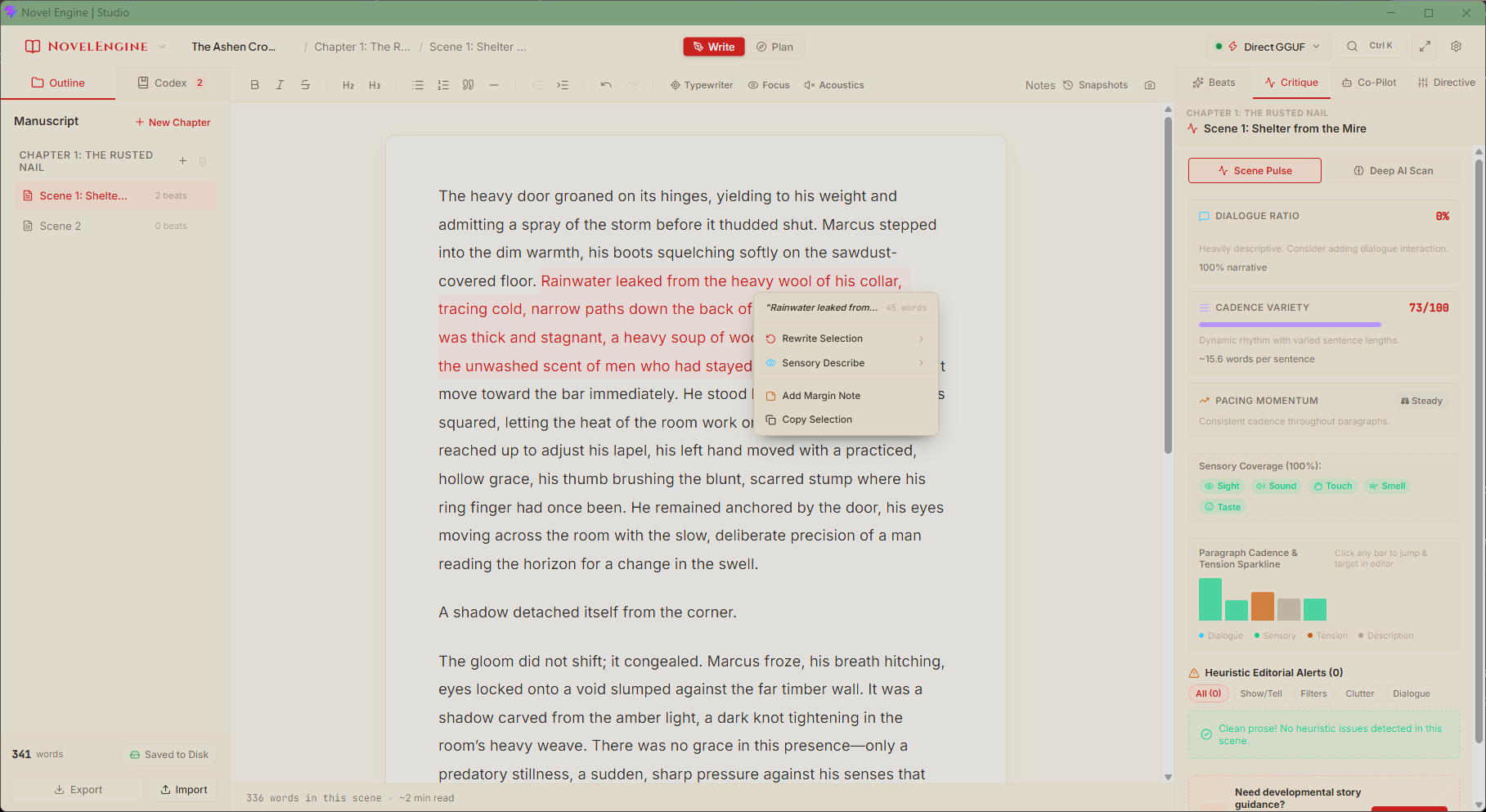
Task: Click the orange tension bar in sparkline
Action: click(x=1263, y=607)
